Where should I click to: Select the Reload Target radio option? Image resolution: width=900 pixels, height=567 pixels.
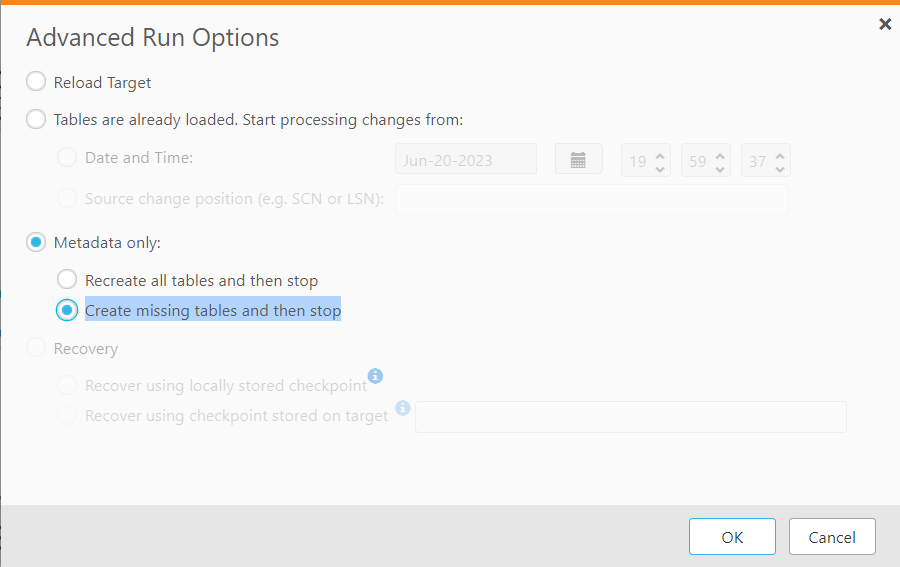pos(37,82)
